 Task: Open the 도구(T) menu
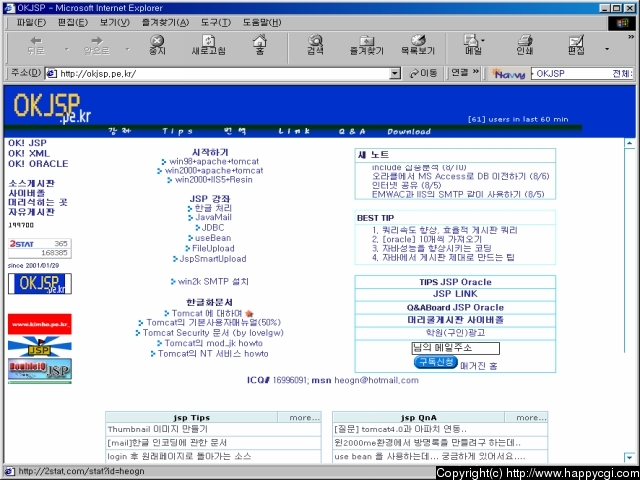[216, 22]
